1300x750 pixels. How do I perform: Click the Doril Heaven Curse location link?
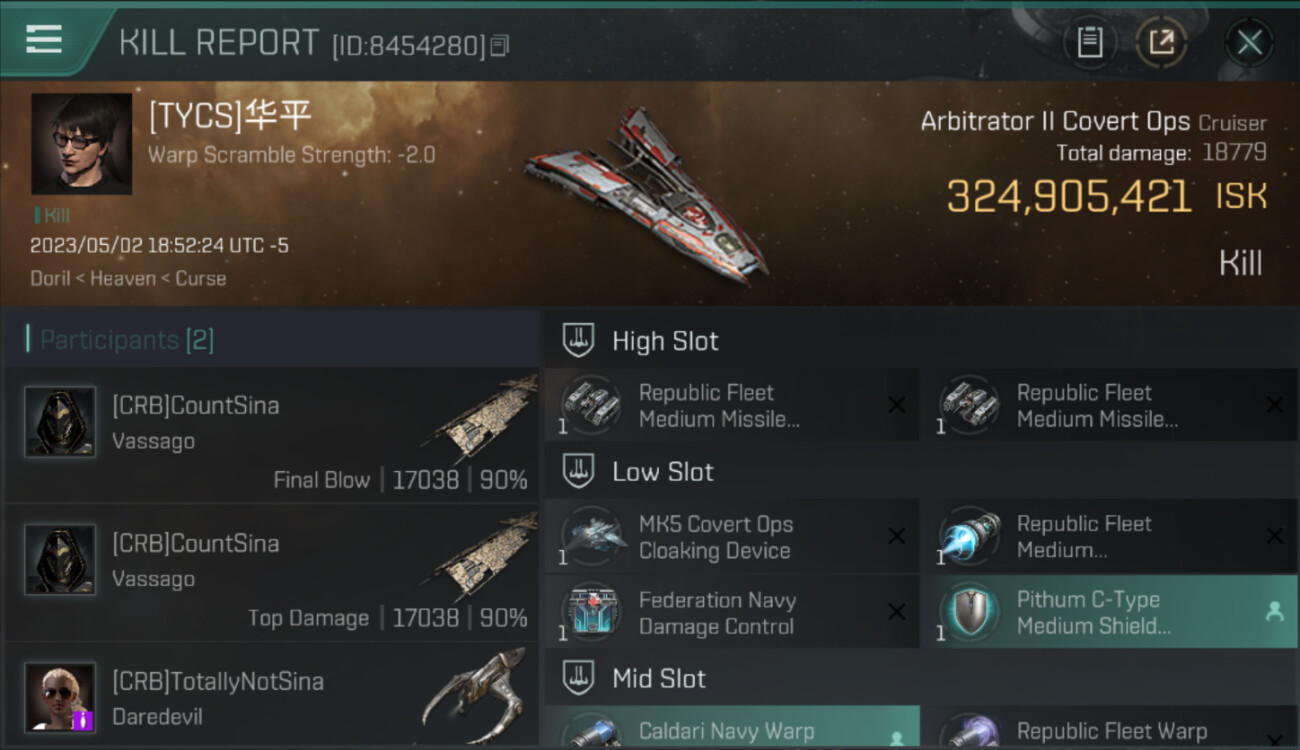point(128,278)
